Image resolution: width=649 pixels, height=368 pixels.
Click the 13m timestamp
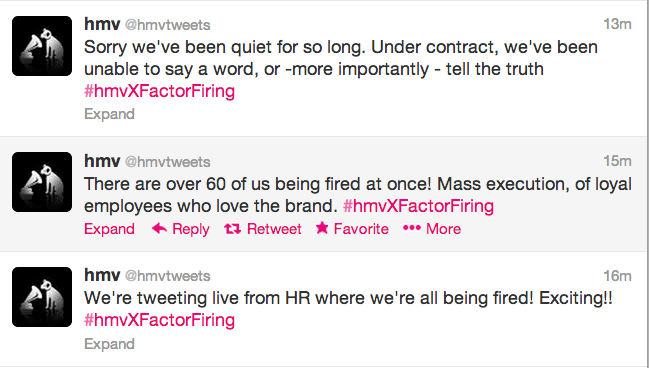(617, 24)
